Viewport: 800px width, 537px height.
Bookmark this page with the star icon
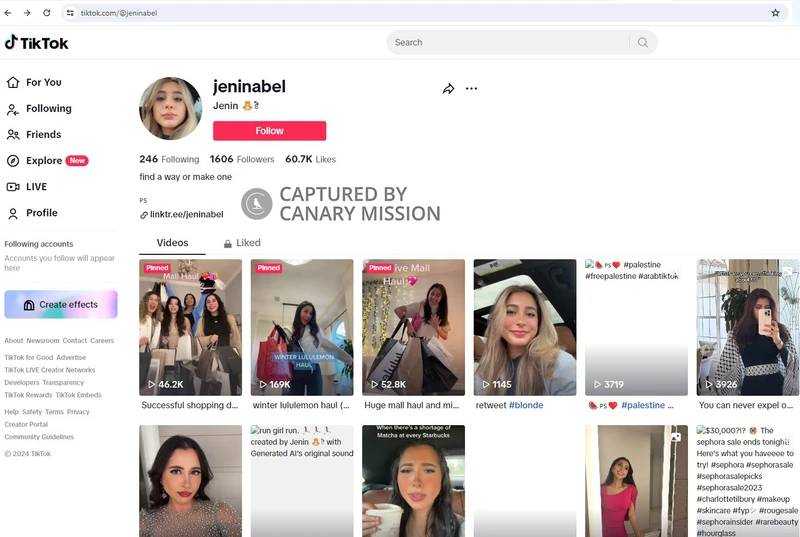click(x=775, y=13)
